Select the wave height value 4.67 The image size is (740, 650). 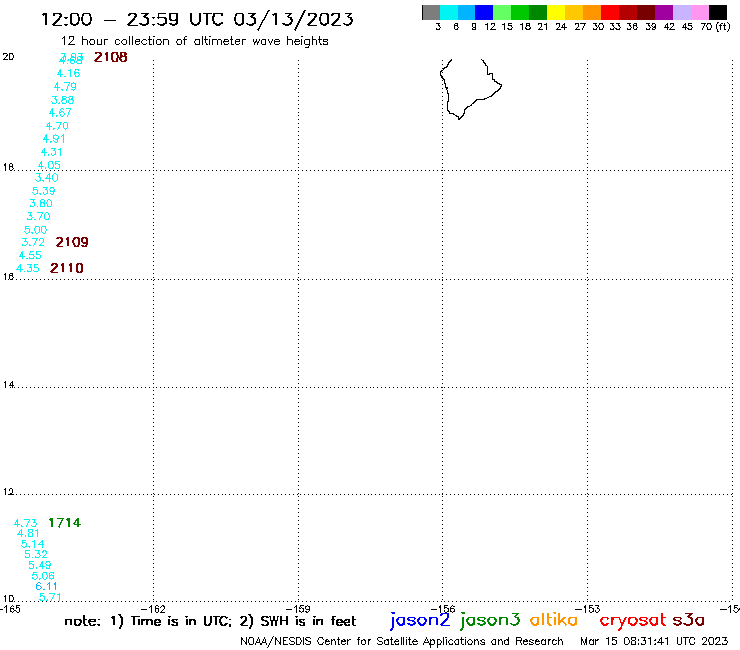(x=60, y=112)
